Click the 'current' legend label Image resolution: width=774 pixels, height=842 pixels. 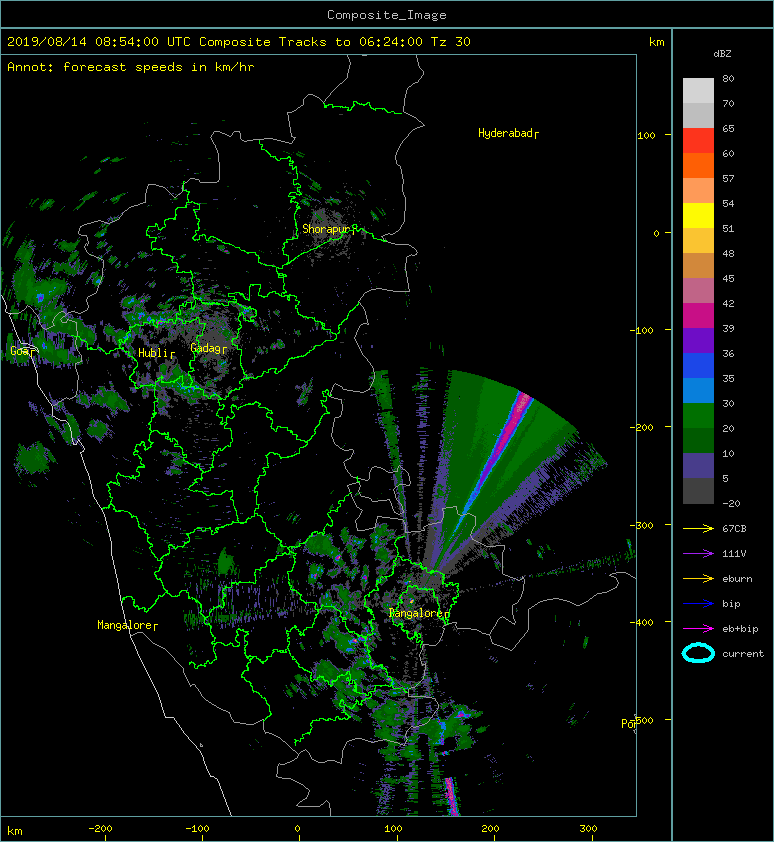pyautogui.click(x=743, y=654)
